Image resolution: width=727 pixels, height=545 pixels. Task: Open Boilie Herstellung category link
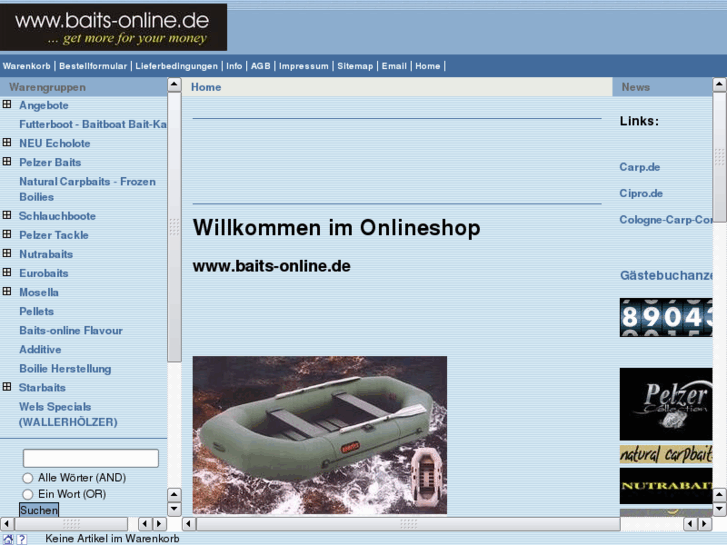click(x=65, y=369)
